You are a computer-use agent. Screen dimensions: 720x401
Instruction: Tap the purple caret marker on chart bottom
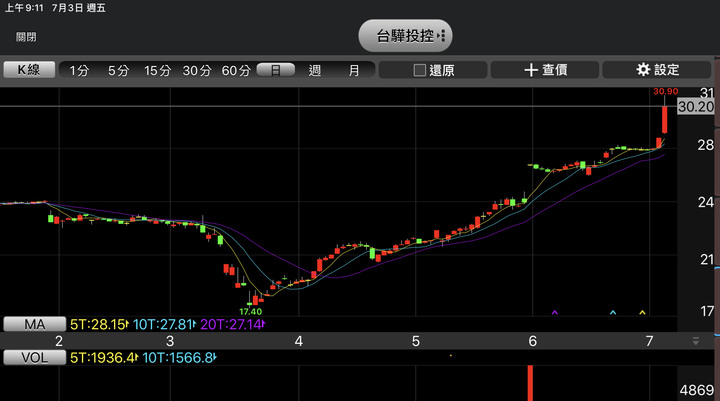pyautogui.click(x=555, y=313)
